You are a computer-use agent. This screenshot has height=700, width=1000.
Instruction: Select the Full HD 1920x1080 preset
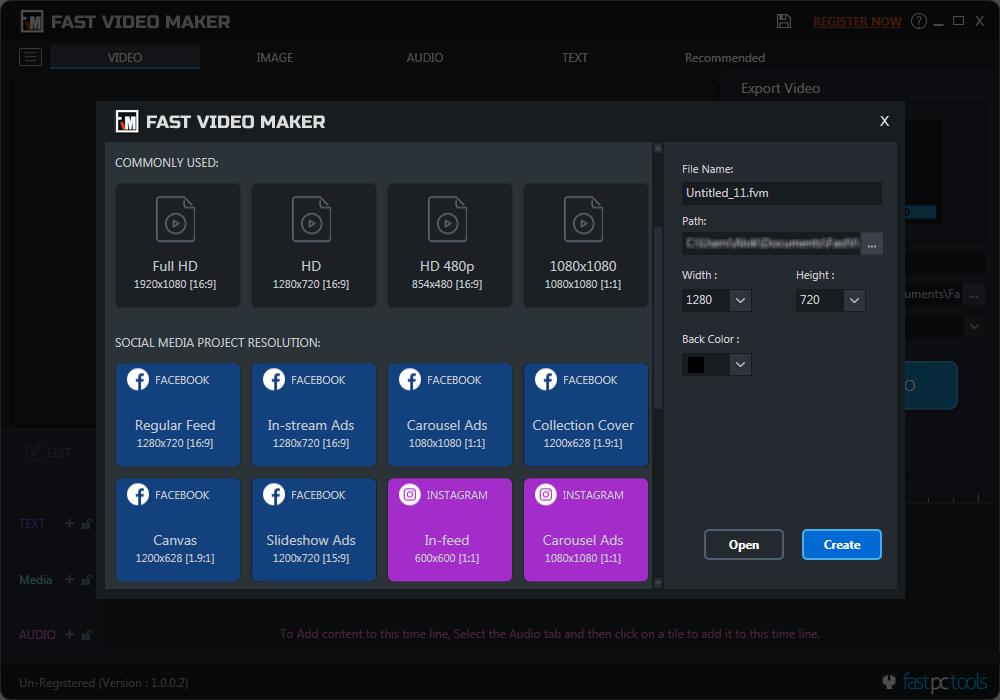click(x=177, y=245)
